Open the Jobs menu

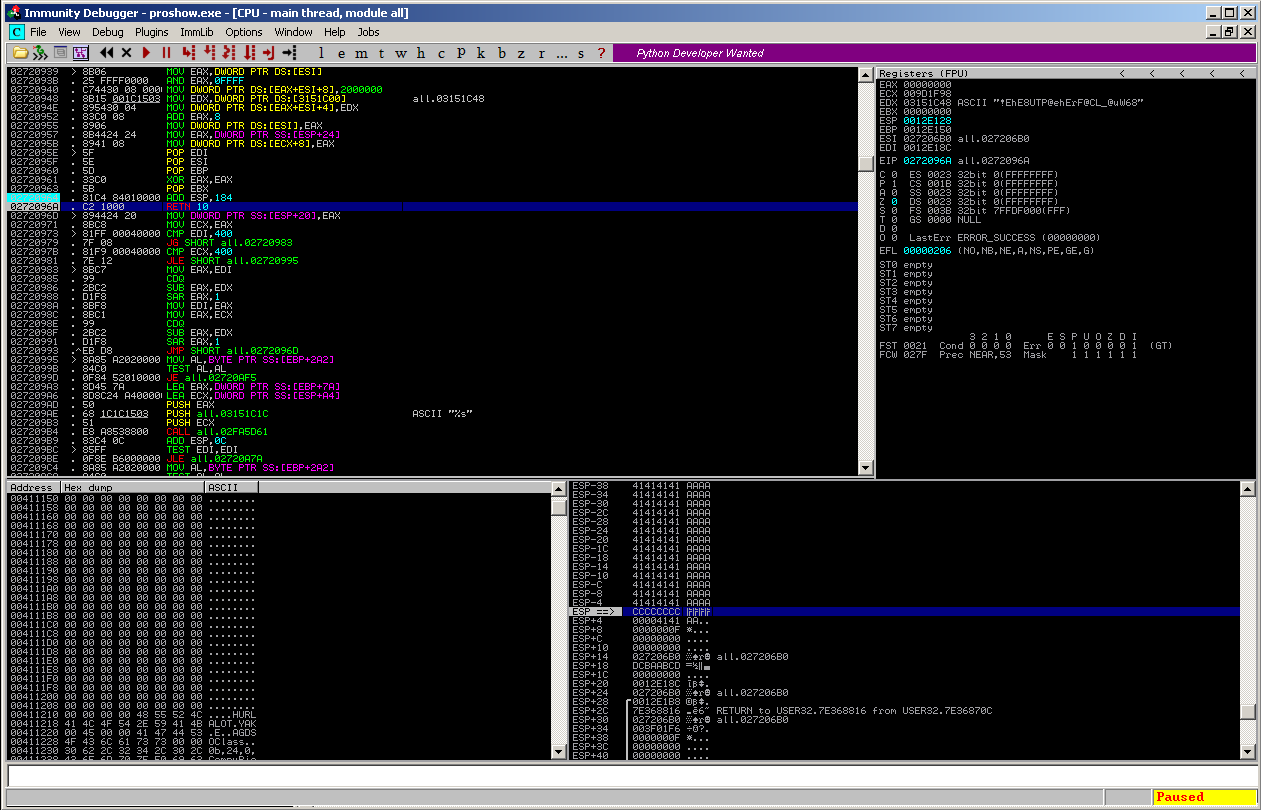click(x=369, y=32)
